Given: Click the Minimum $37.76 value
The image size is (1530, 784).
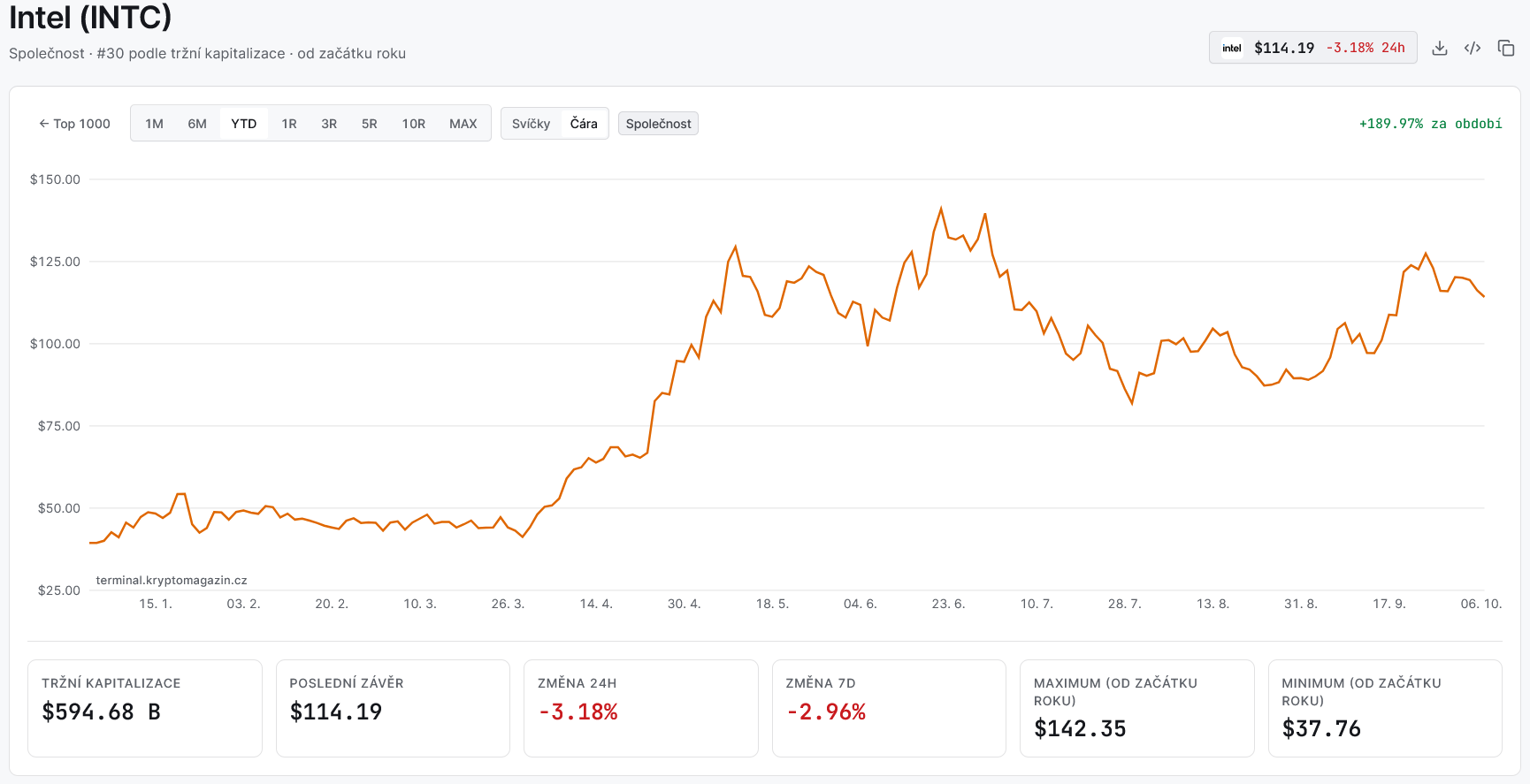Looking at the screenshot, I should [1321, 728].
